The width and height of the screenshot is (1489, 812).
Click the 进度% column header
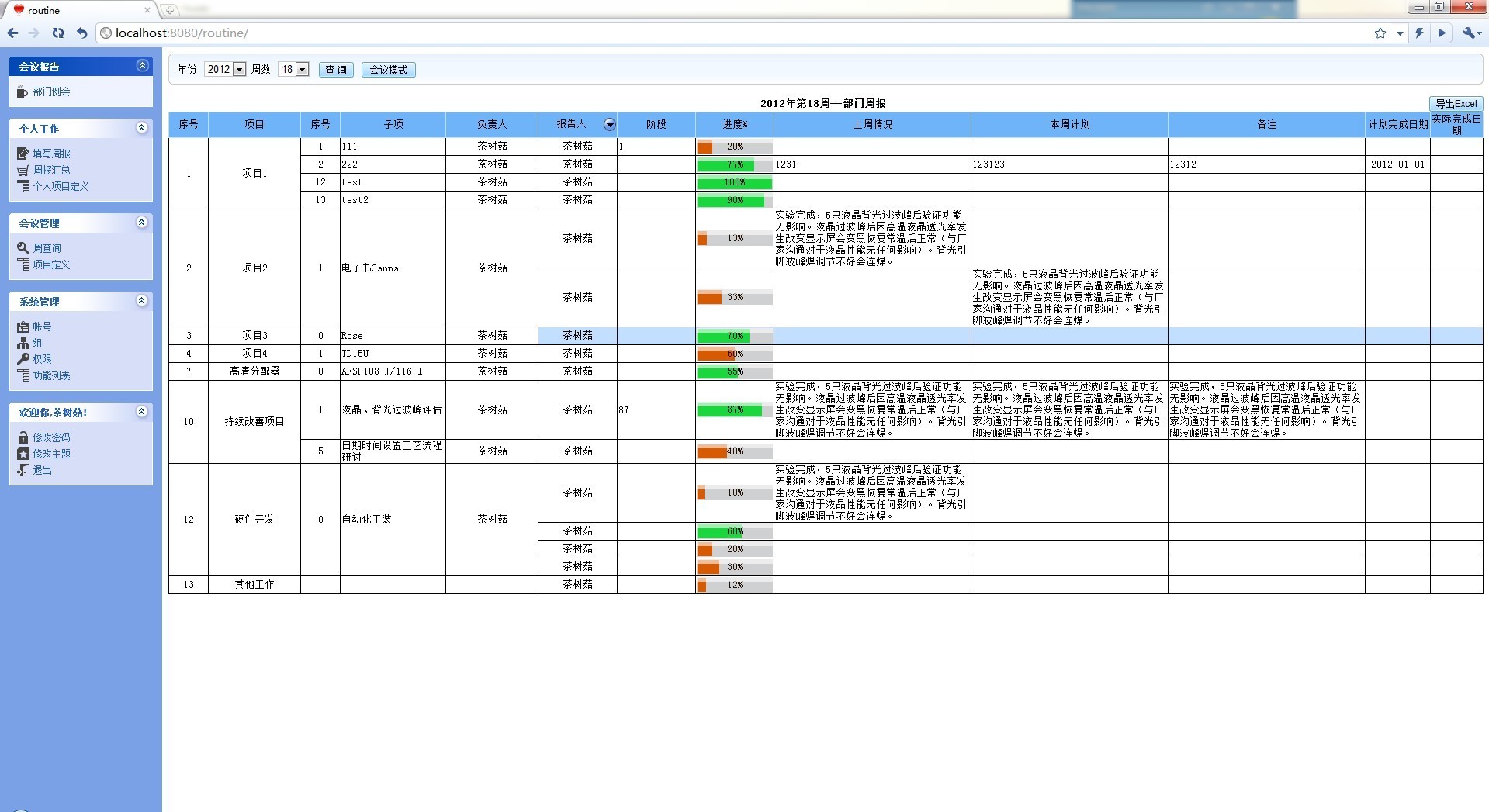pyautogui.click(x=735, y=124)
